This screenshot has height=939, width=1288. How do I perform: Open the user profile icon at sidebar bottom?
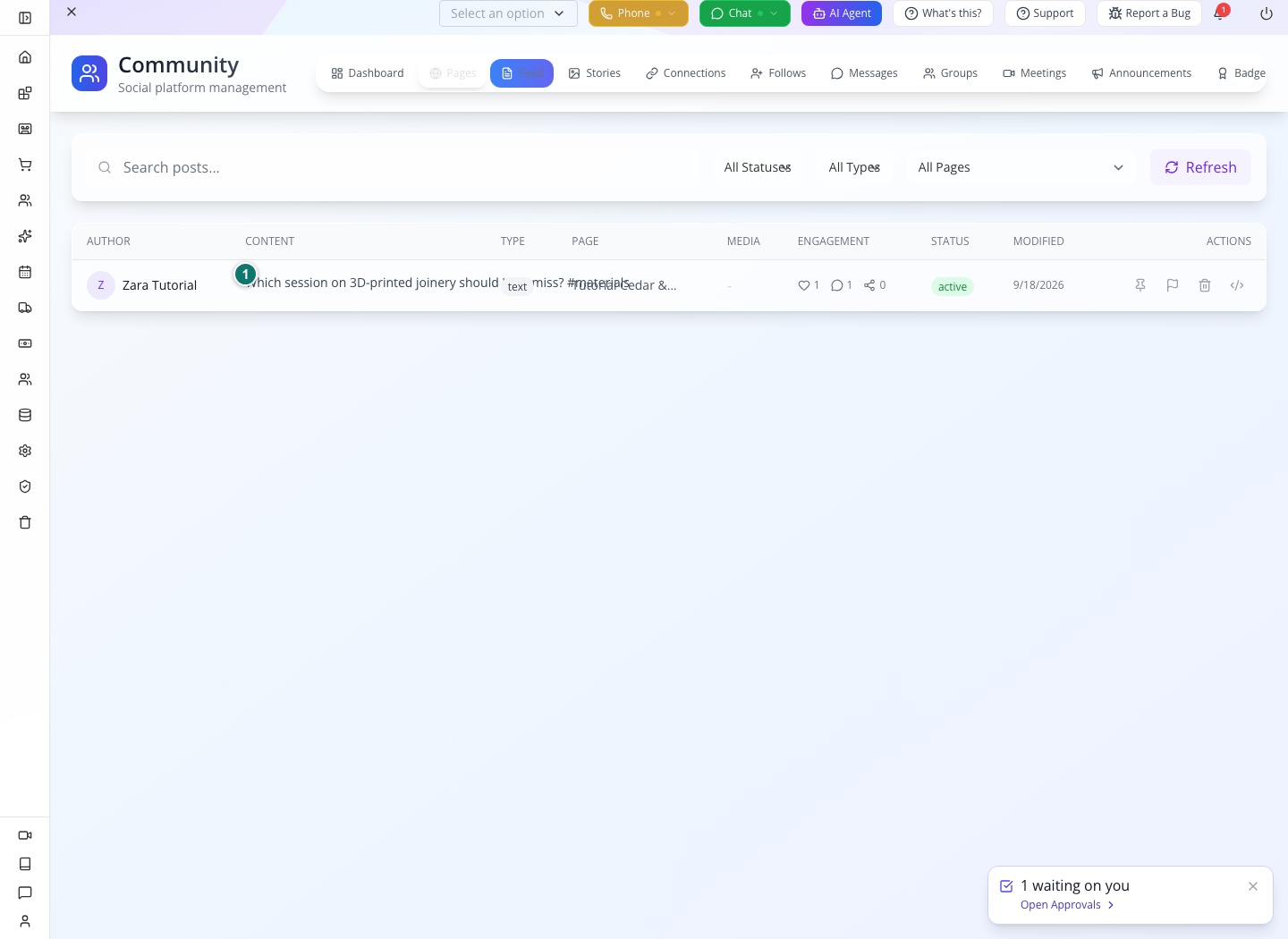coord(25,921)
